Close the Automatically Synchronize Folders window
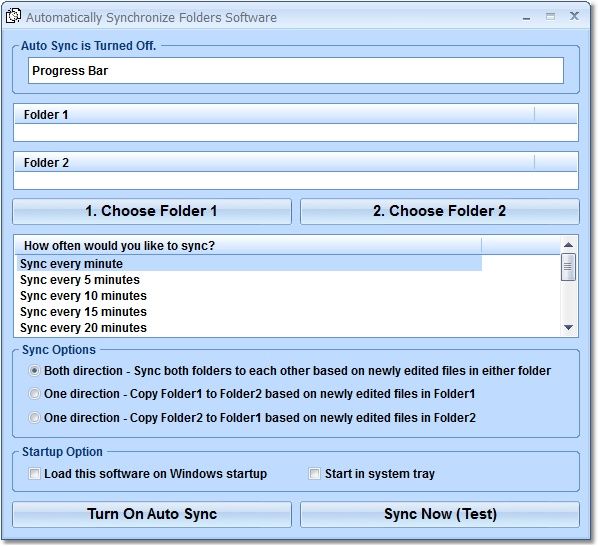 point(574,16)
